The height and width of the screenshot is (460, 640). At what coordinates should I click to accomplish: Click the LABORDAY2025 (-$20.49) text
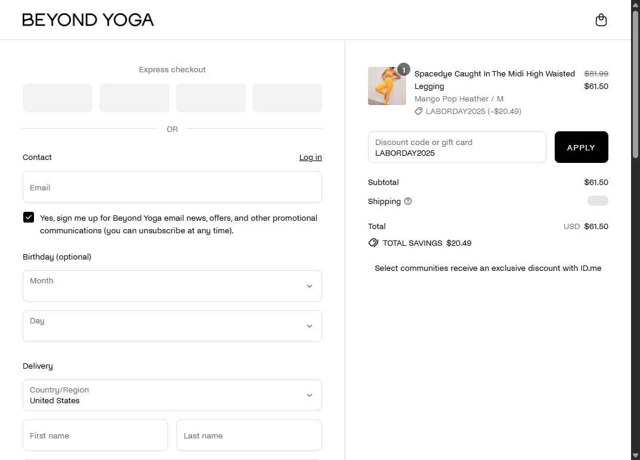(x=473, y=111)
